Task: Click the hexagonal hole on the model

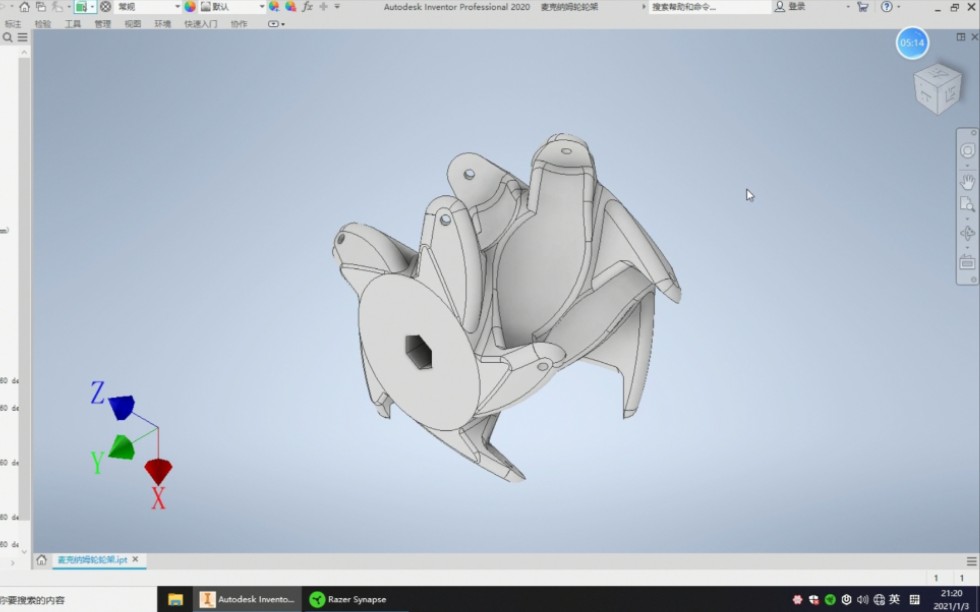Action: (x=419, y=352)
